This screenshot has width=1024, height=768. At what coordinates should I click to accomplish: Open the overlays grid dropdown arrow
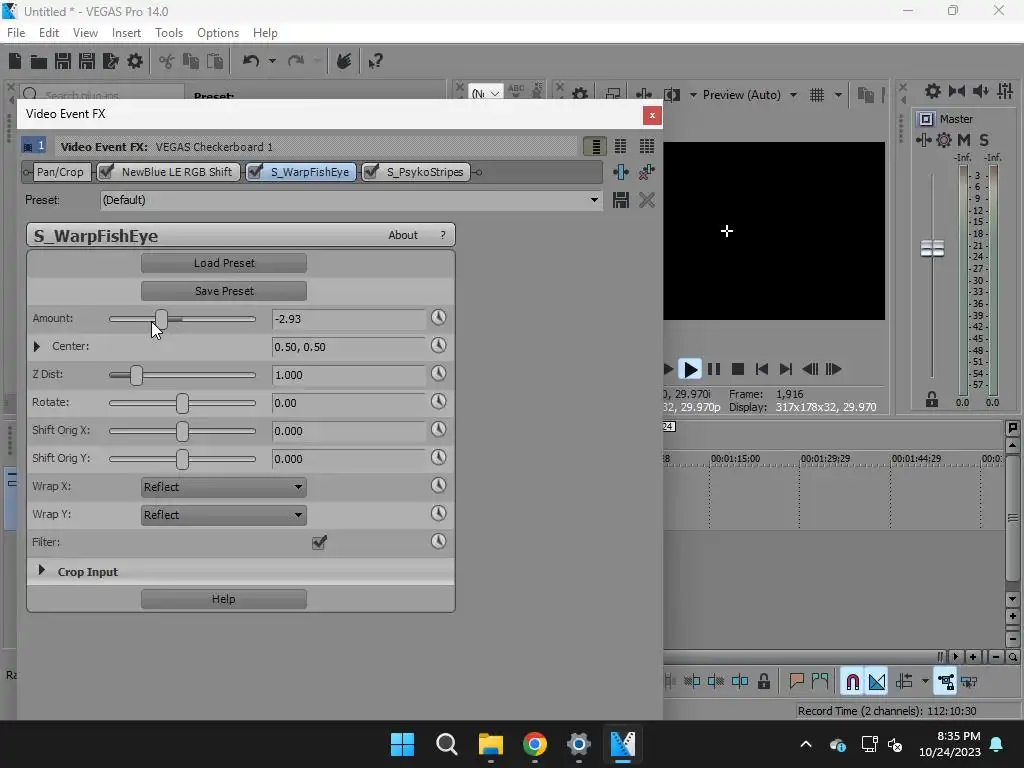pyautogui.click(x=839, y=95)
